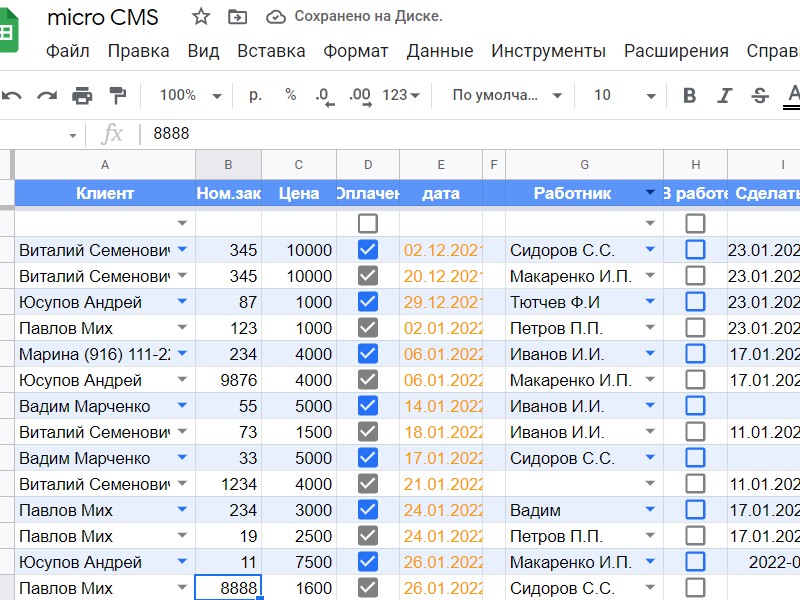The width and height of the screenshot is (800, 600).
Task: Click the fx formula icon
Action: click(112, 134)
